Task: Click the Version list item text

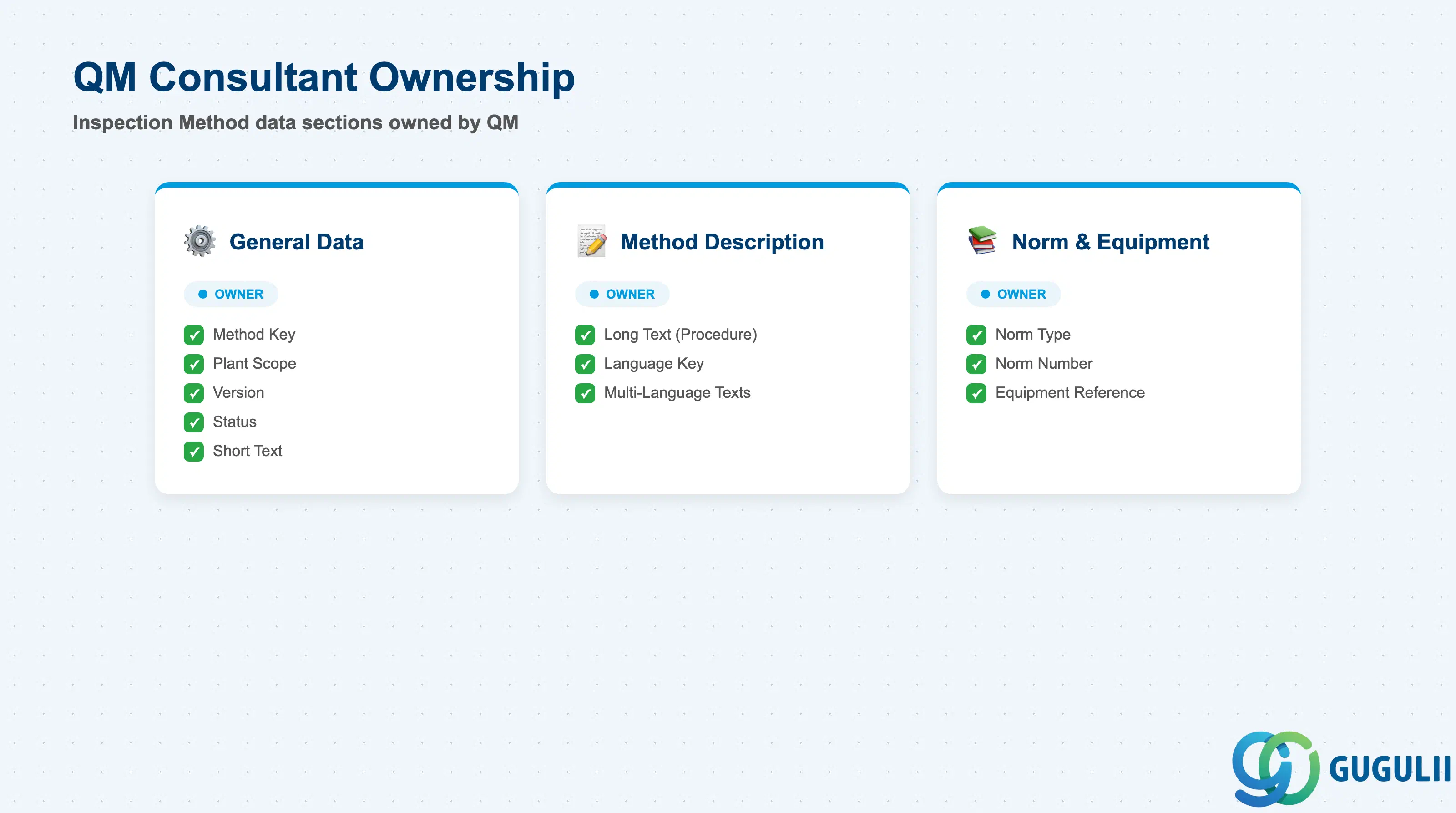Action: coord(238,392)
